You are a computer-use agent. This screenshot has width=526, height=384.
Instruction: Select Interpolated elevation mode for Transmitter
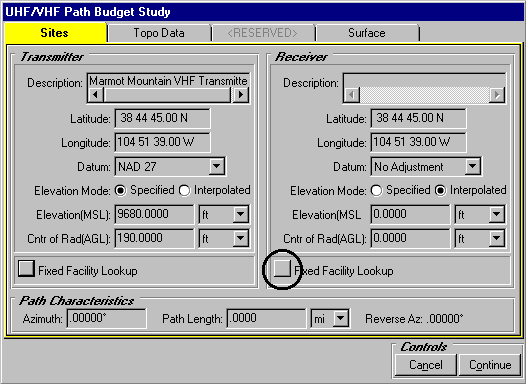pos(185,191)
